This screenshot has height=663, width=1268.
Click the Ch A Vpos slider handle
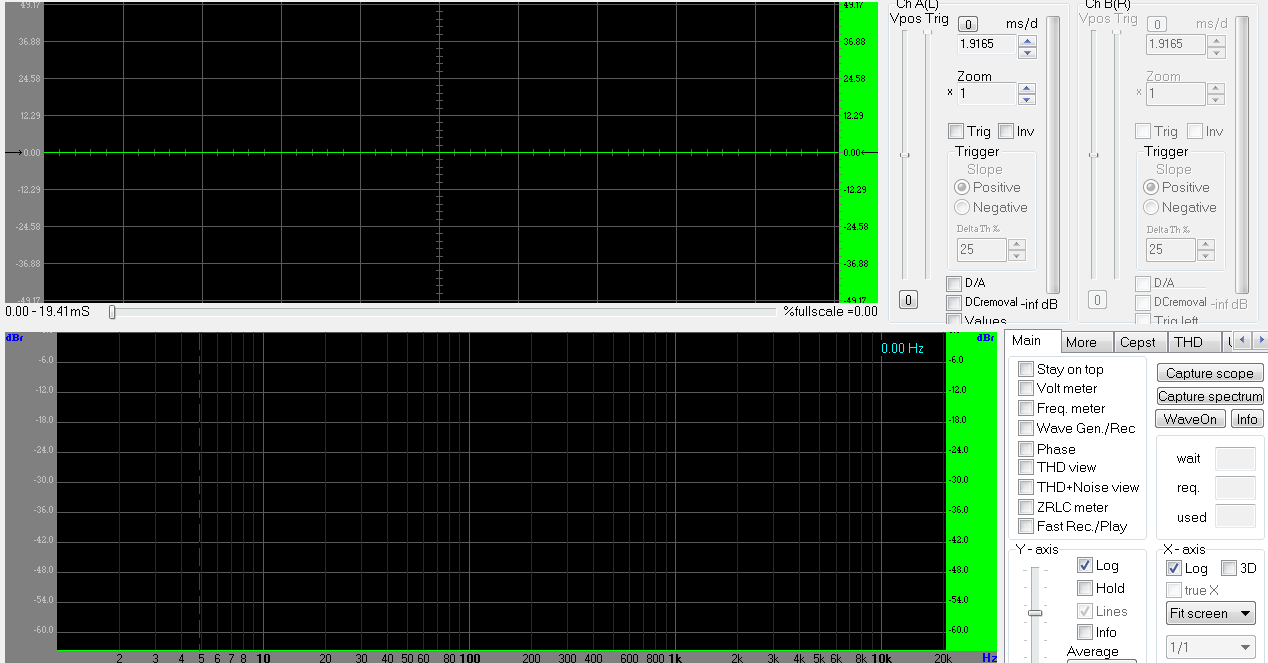[x=905, y=155]
